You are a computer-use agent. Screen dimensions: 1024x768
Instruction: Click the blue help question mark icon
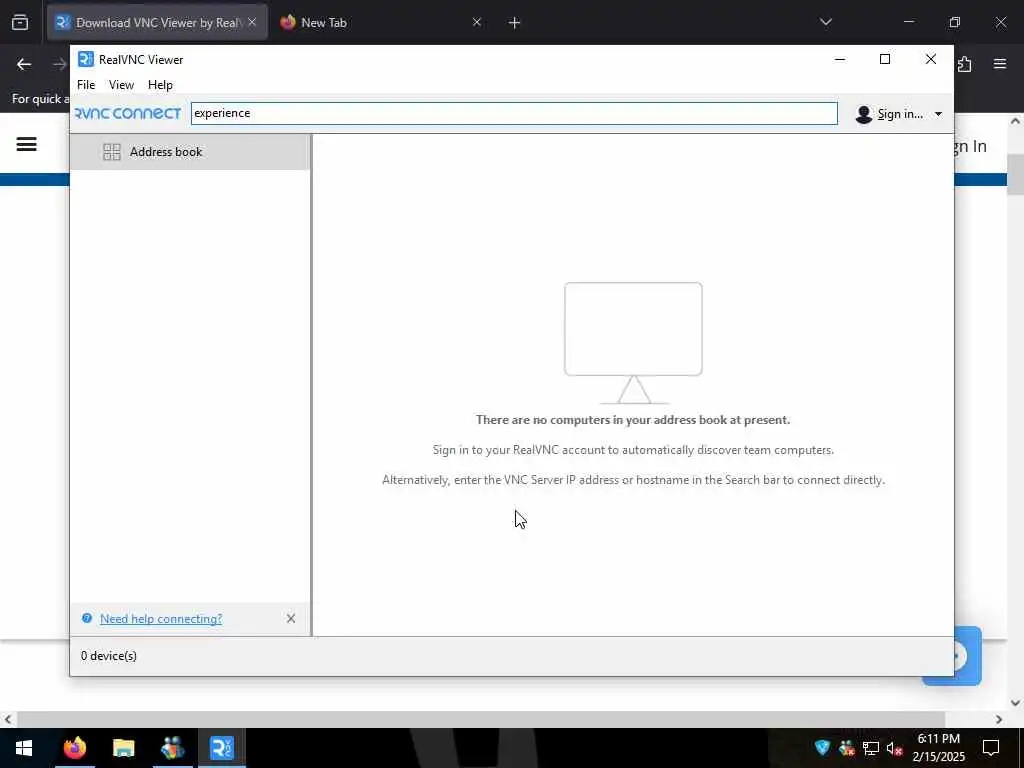click(x=86, y=618)
